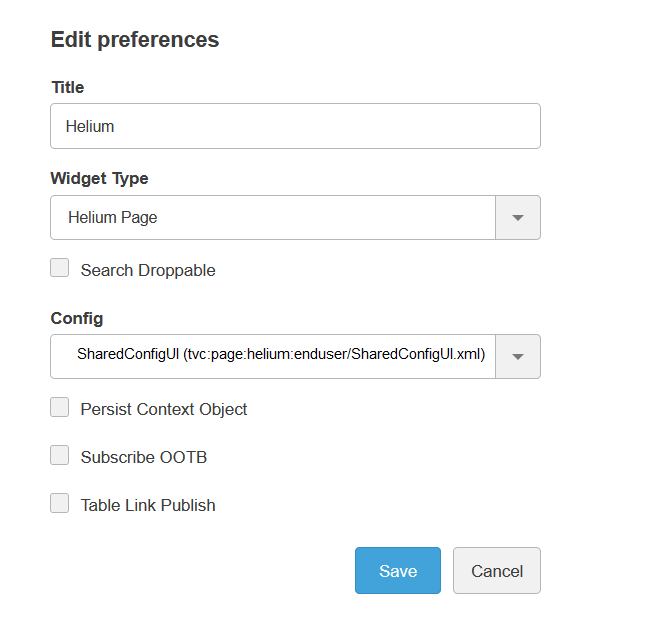
Task: Click the Search Droppable label text
Action: [x=148, y=270]
